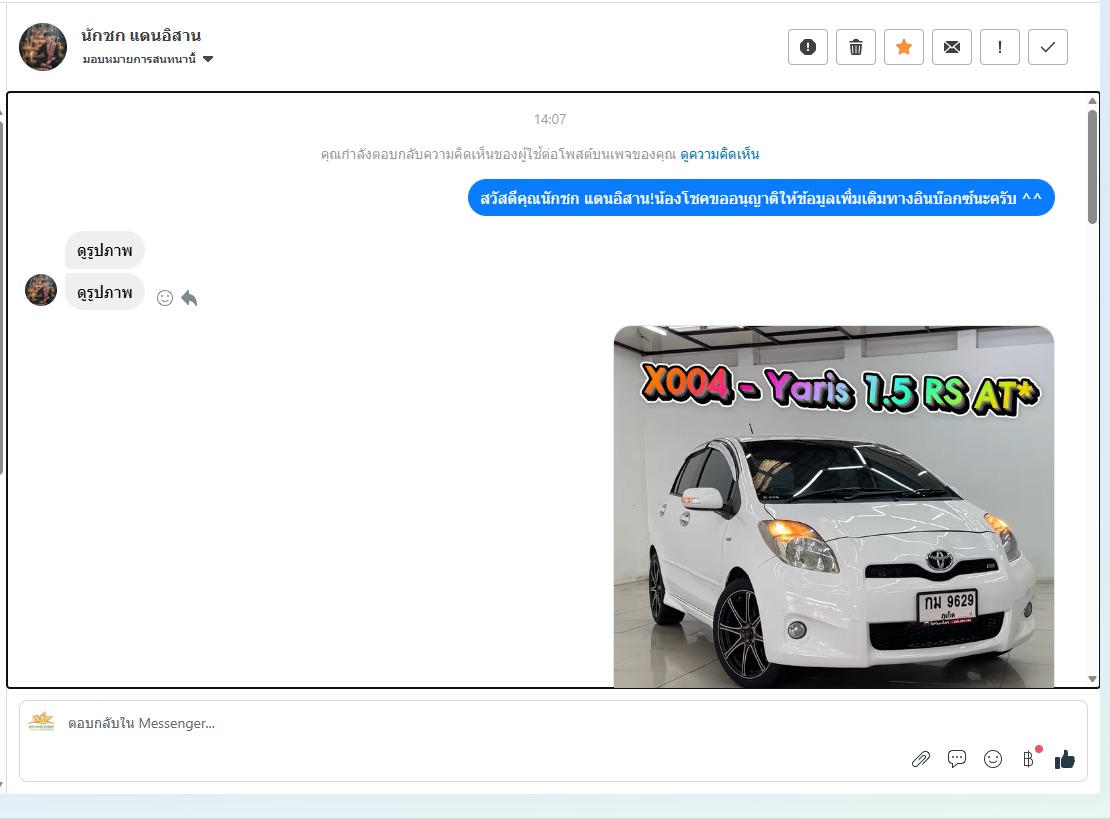Open the contact name นักชก แดนอิสาน

[x=141, y=36]
